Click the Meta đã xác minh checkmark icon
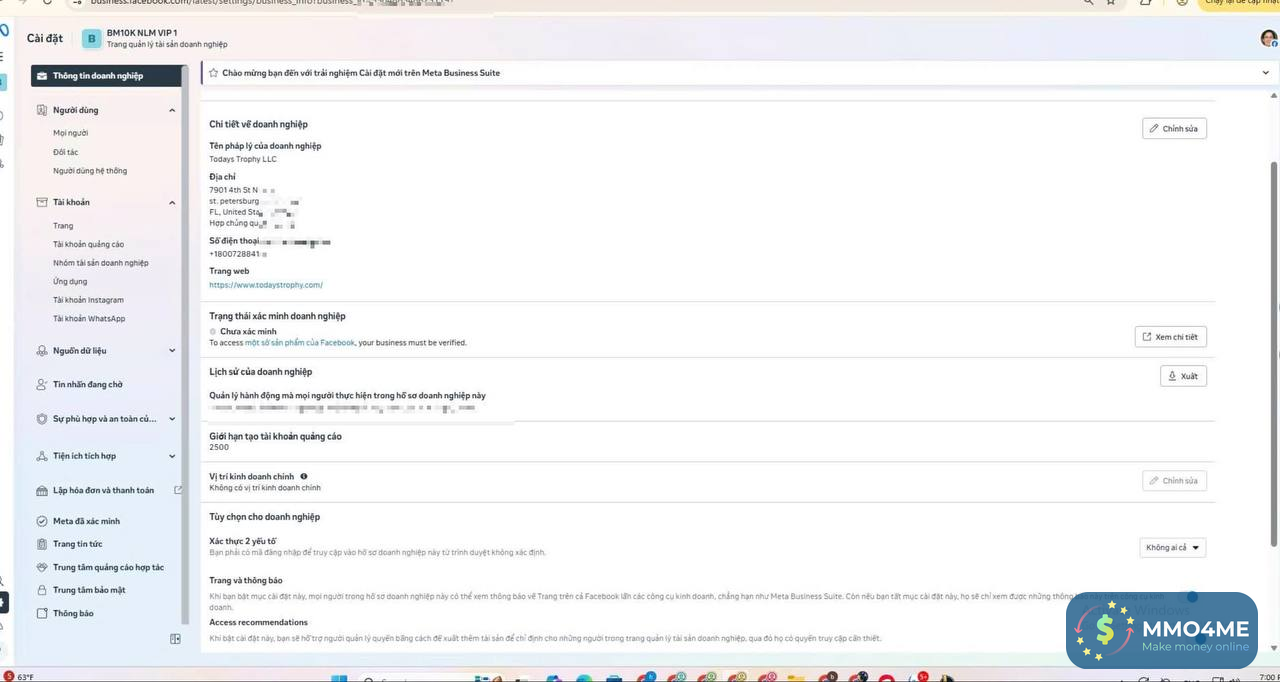Screen dimensions: 1280x682 pyautogui.click(x=42, y=521)
